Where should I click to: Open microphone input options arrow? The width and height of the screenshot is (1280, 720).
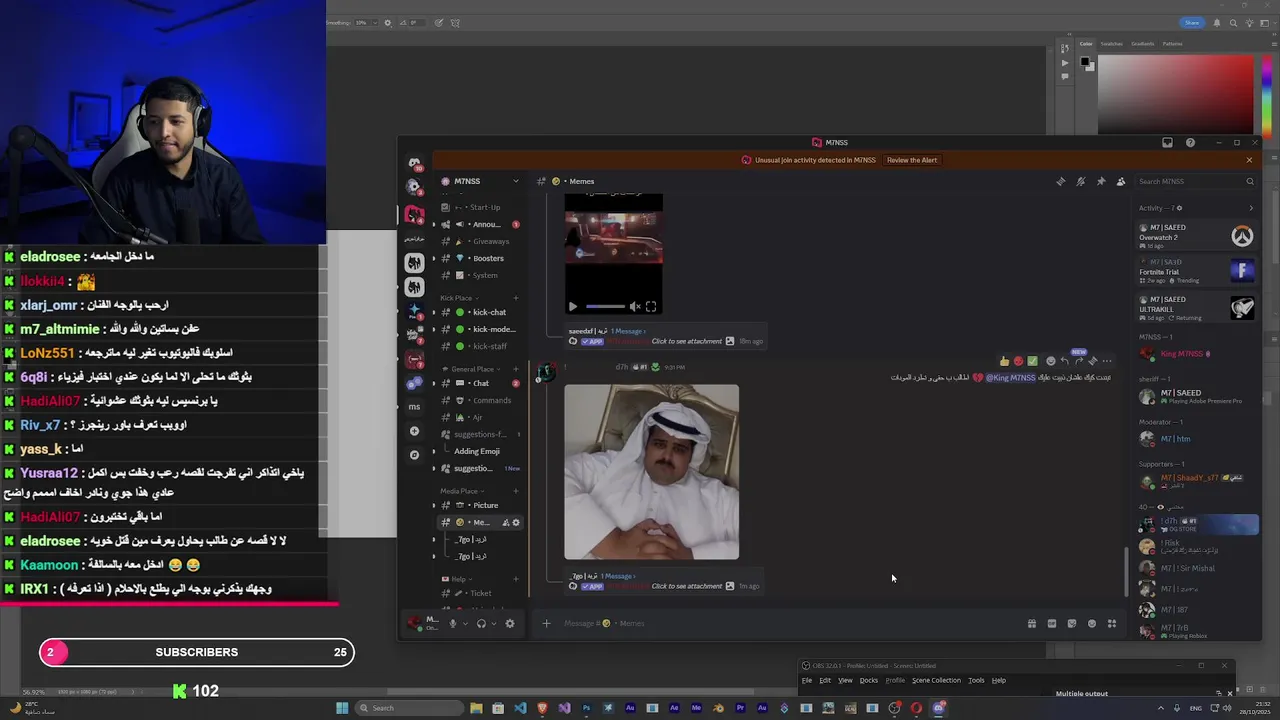465,624
